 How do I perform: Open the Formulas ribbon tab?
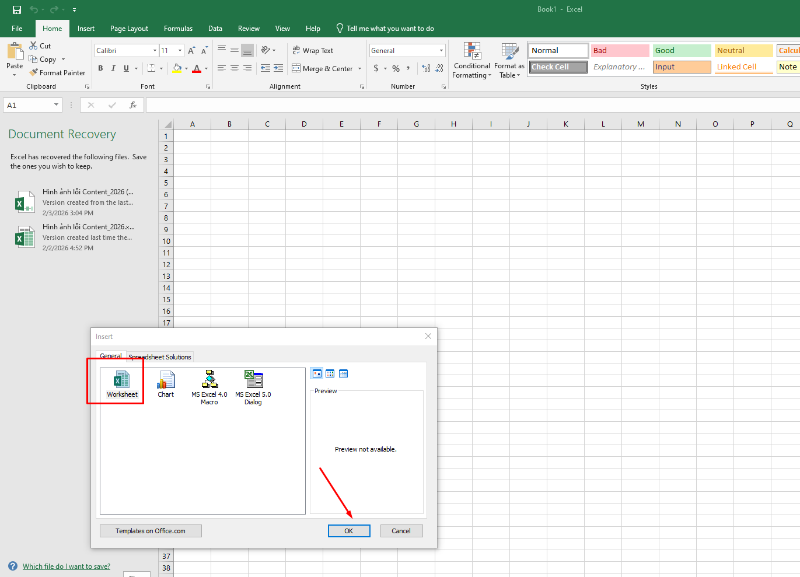pos(178,29)
